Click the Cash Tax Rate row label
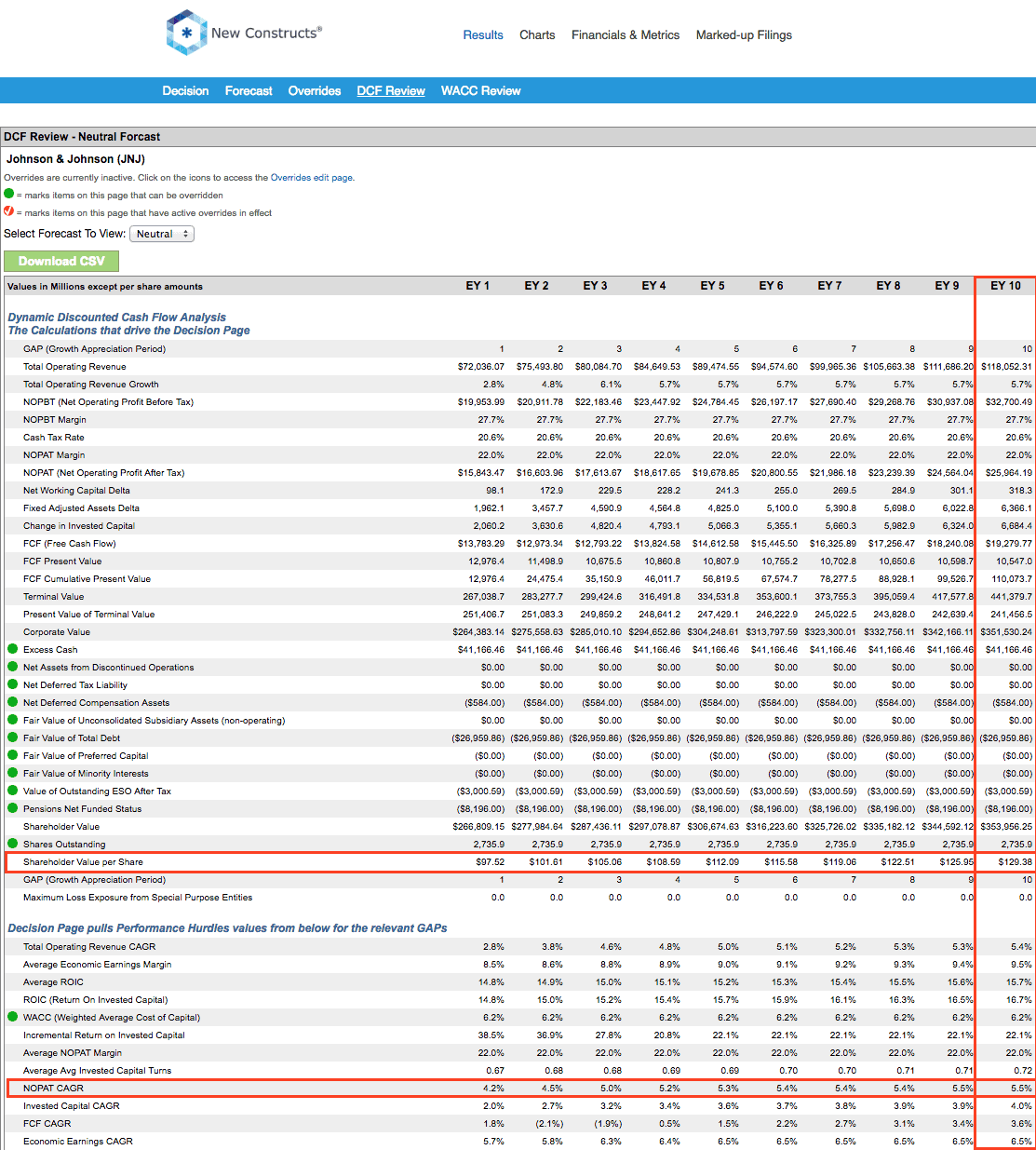The height and width of the screenshot is (1150, 1036). click(54, 438)
